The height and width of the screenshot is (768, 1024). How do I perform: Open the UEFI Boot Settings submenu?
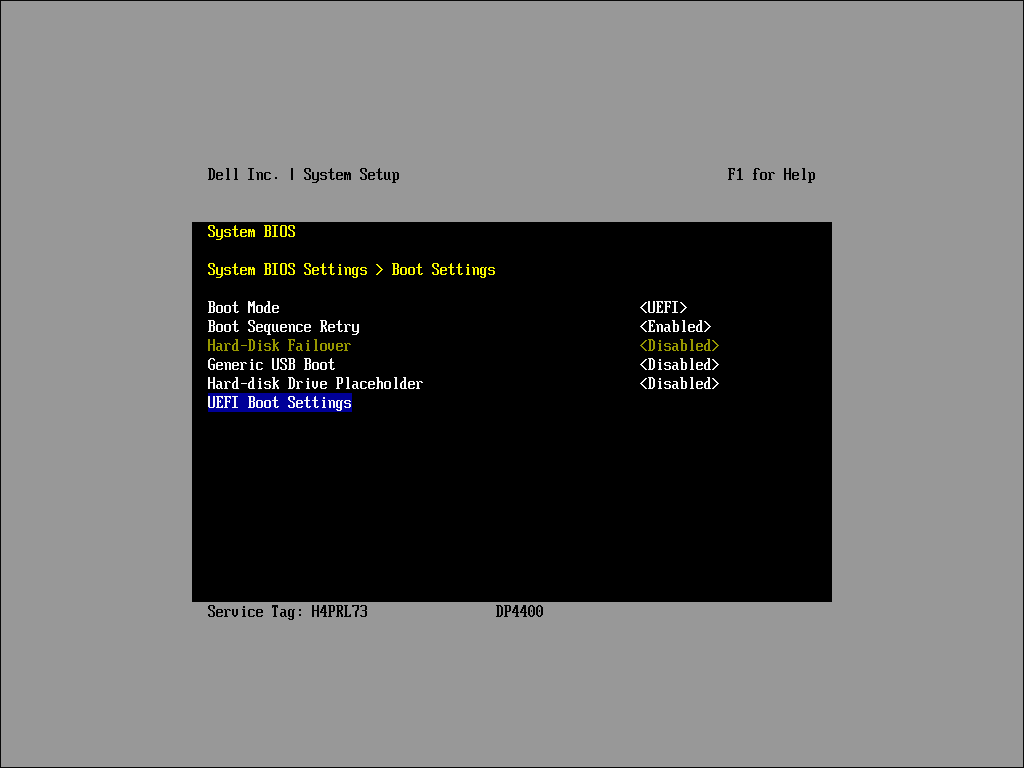(x=279, y=402)
